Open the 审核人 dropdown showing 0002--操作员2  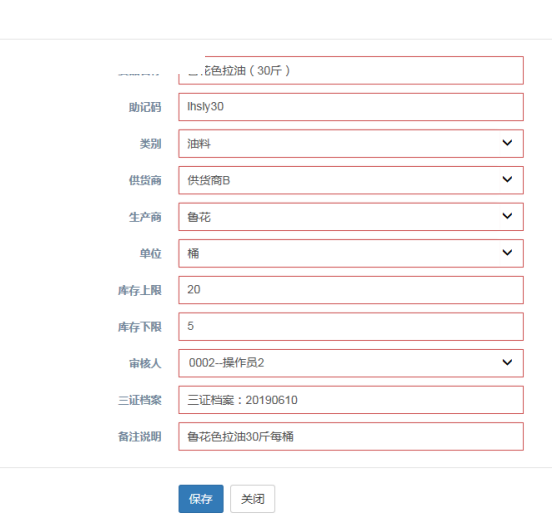(x=351, y=363)
